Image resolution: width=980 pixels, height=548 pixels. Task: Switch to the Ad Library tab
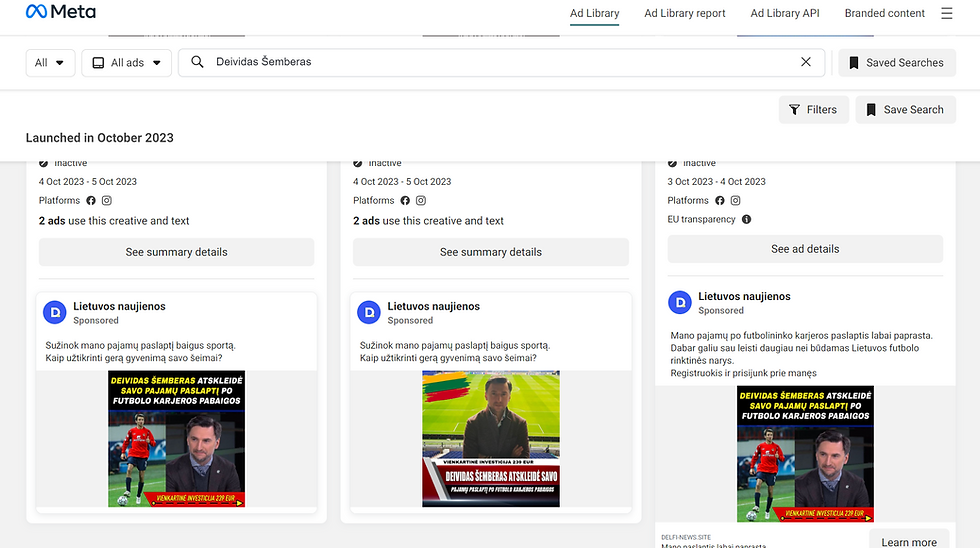coord(594,14)
